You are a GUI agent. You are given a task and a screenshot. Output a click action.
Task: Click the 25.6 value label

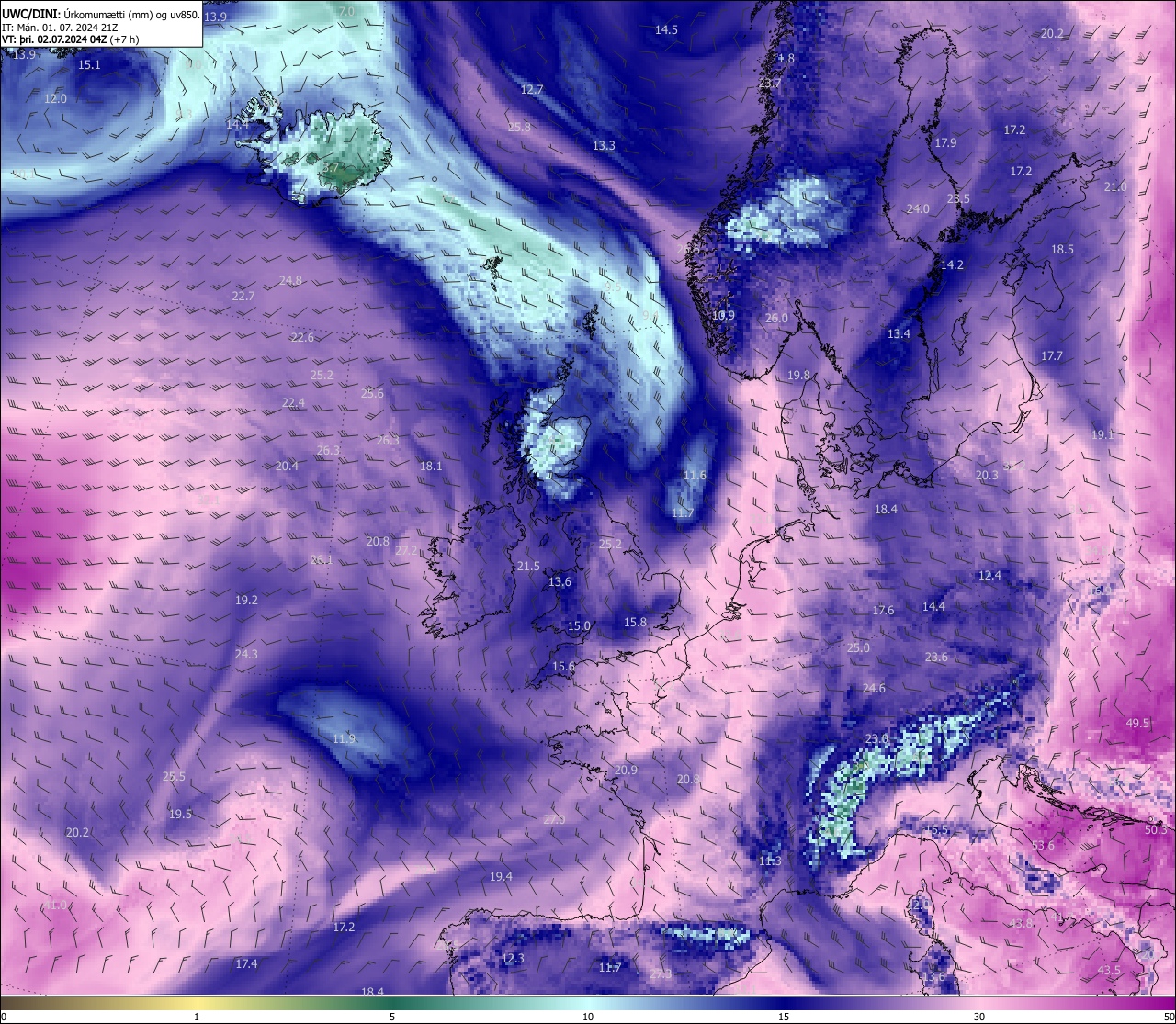tap(372, 393)
